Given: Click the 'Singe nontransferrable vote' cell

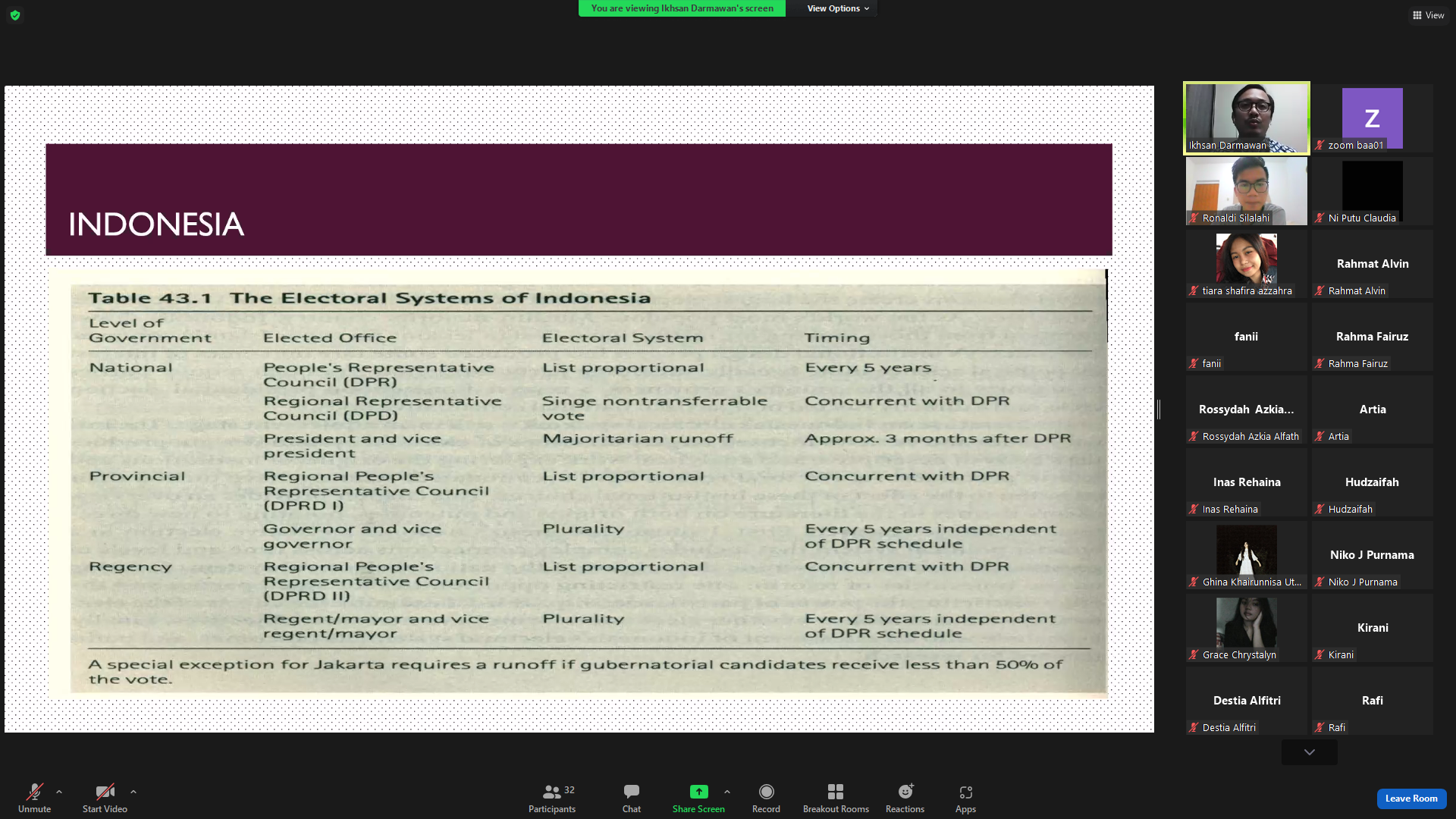Looking at the screenshot, I should click(654, 408).
